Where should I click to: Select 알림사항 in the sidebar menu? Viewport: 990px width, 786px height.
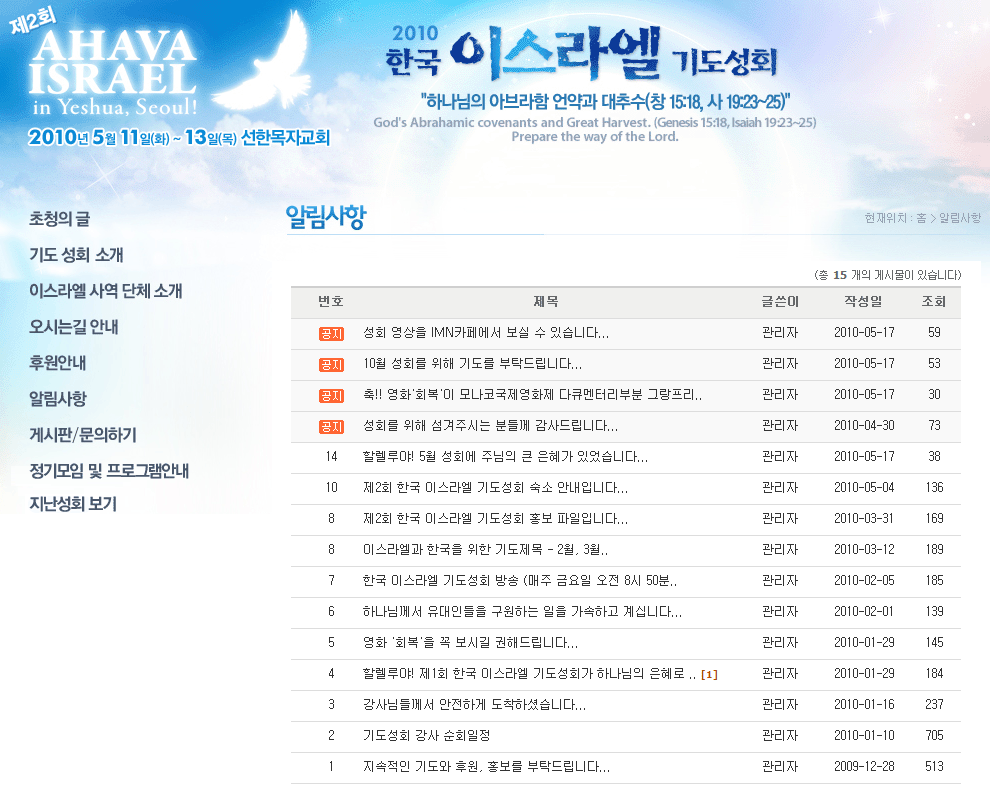57,399
